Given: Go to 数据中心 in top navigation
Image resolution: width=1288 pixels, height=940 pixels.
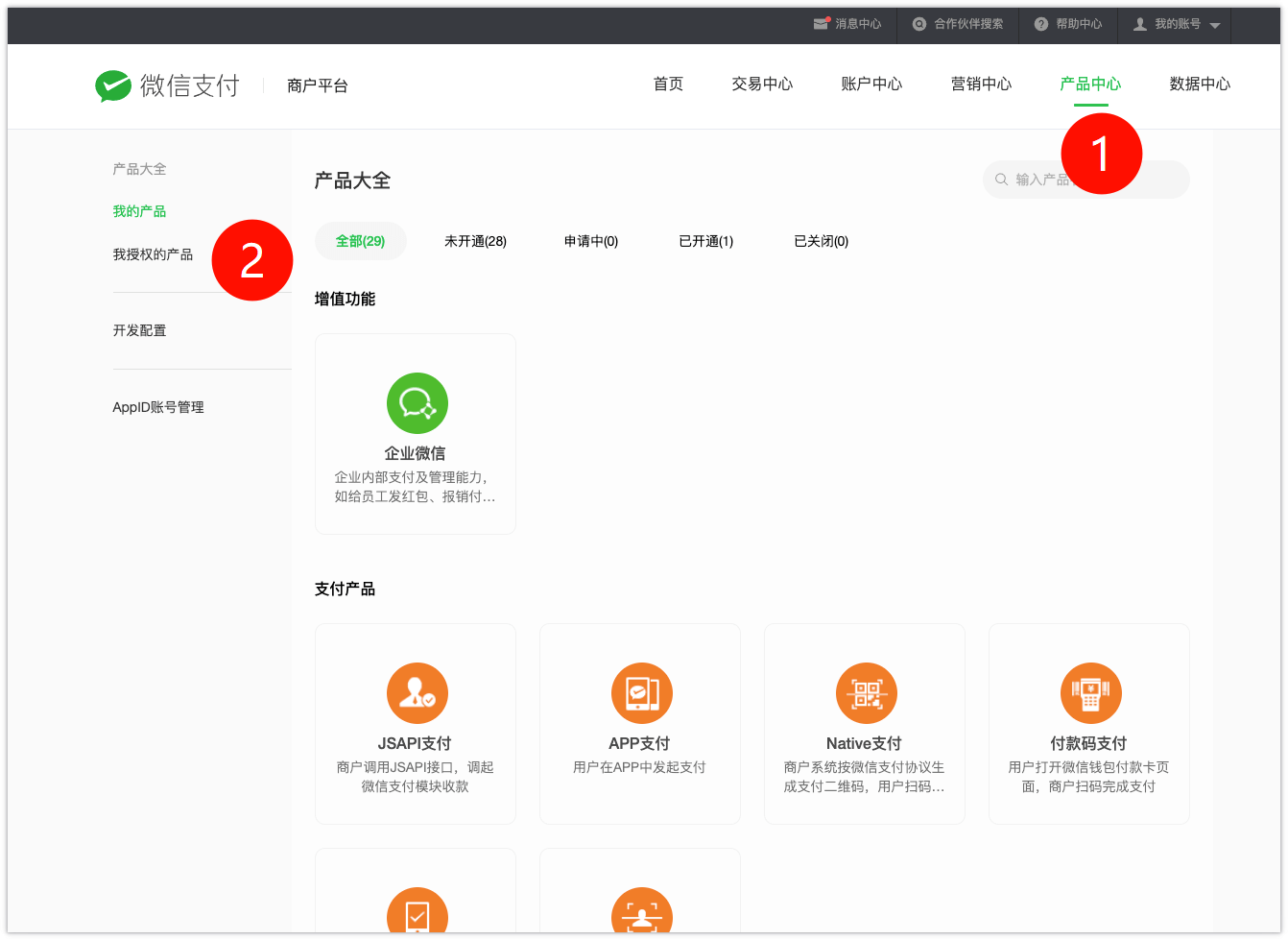Looking at the screenshot, I should [1200, 84].
